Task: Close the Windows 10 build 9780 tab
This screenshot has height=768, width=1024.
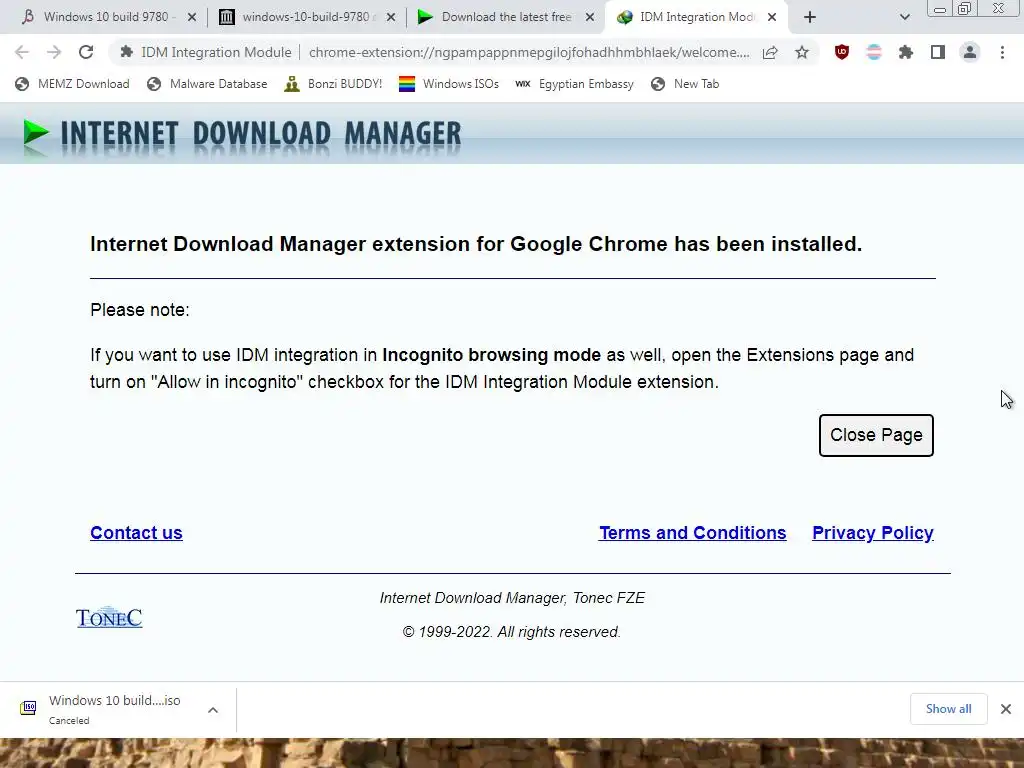Action: pos(192,18)
